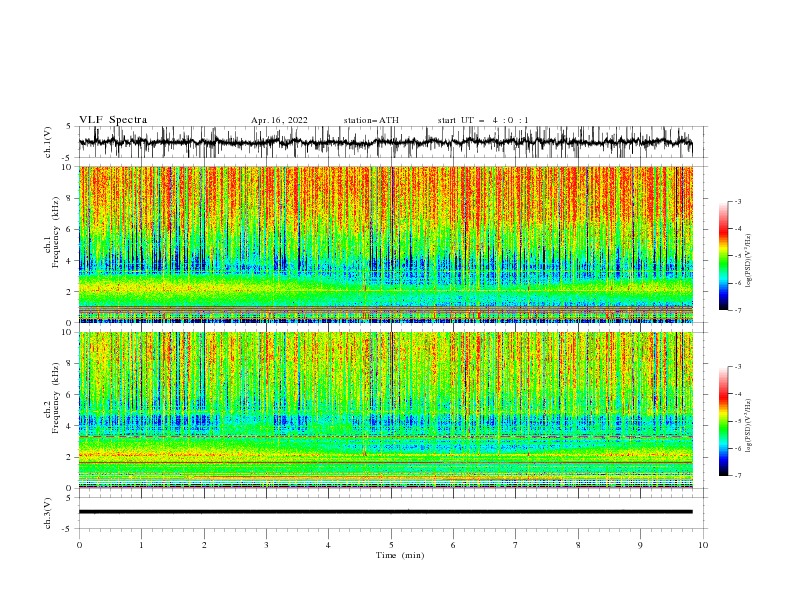792x612 pixels.
Task: Click the "VLF Spectra" plot title
Action: point(113,120)
